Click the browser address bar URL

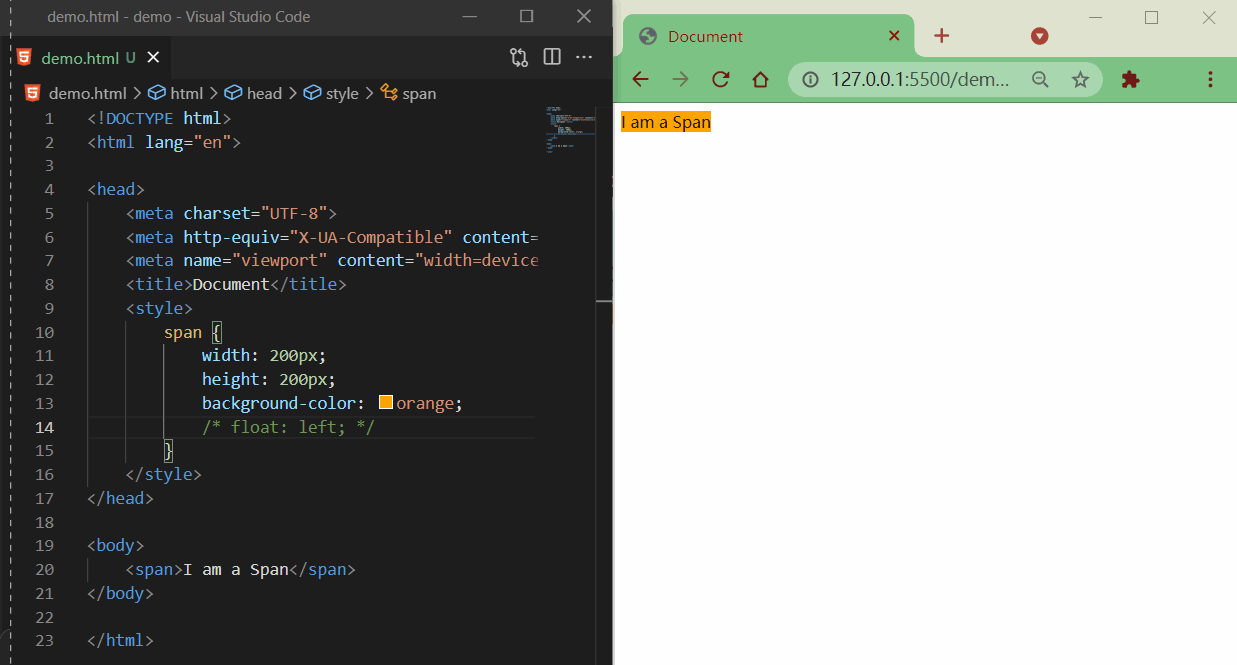click(920, 79)
